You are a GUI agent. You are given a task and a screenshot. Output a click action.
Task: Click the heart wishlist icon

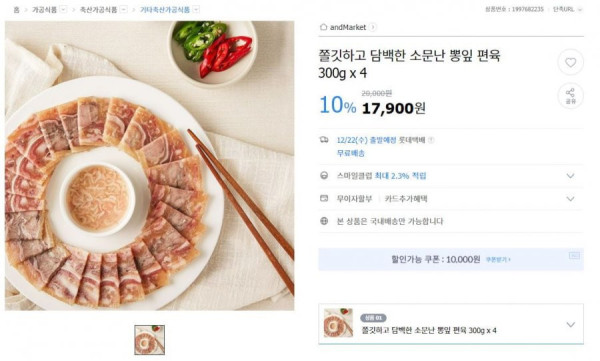tap(571, 62)
